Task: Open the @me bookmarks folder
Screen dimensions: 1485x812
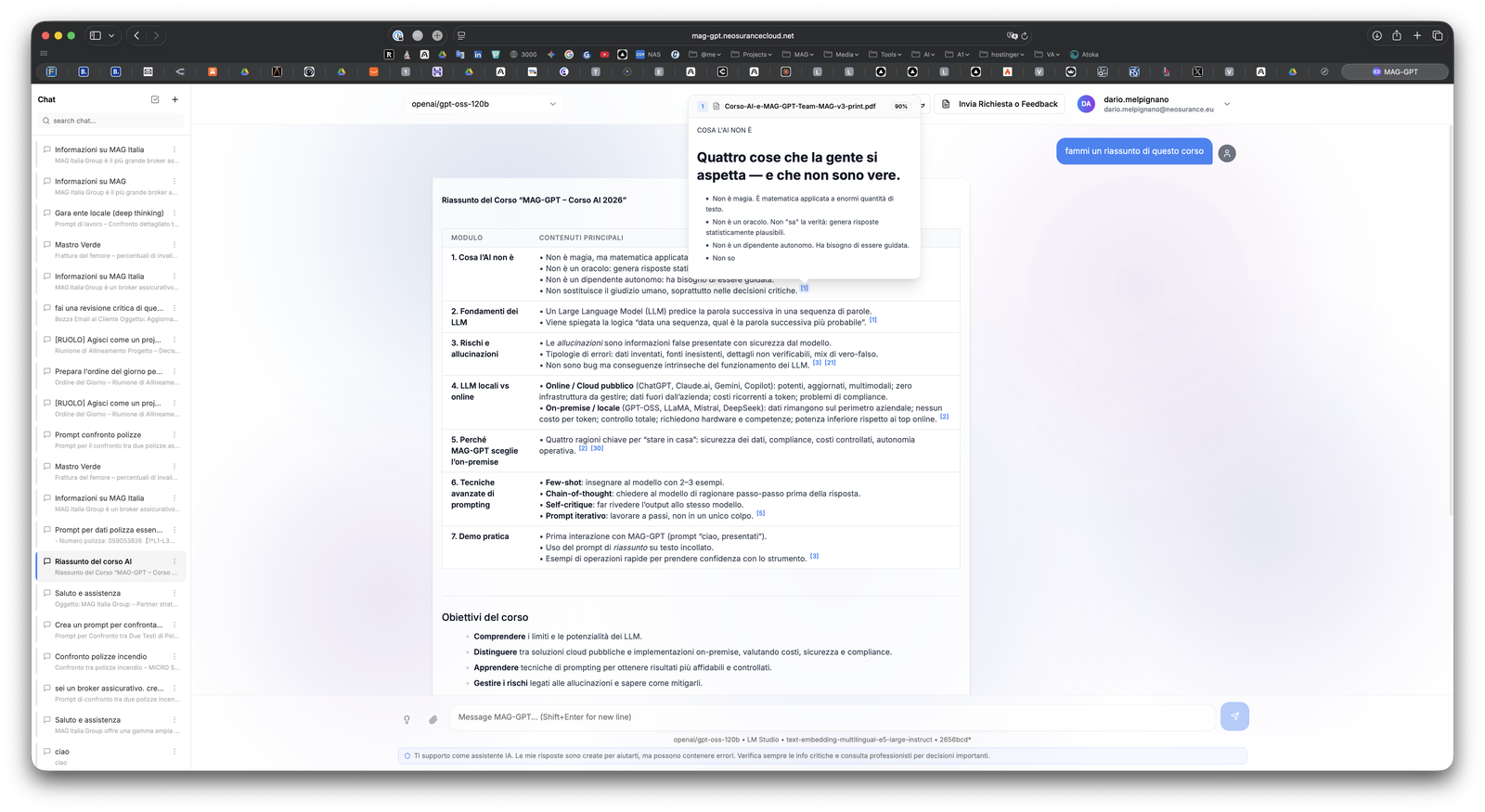Action: (x=705, y=55)
